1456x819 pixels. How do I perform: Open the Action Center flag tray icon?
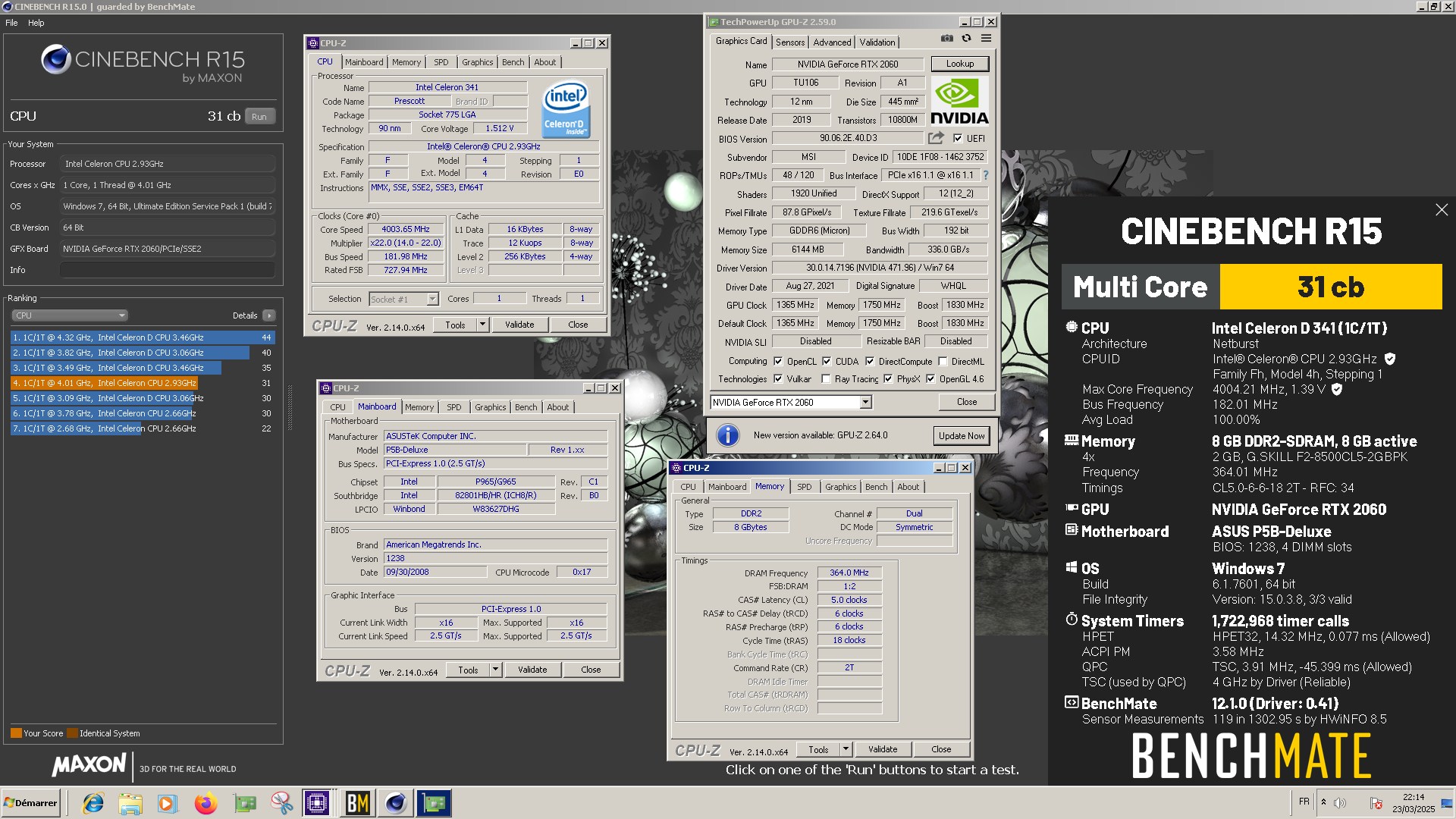[1376, 803]
